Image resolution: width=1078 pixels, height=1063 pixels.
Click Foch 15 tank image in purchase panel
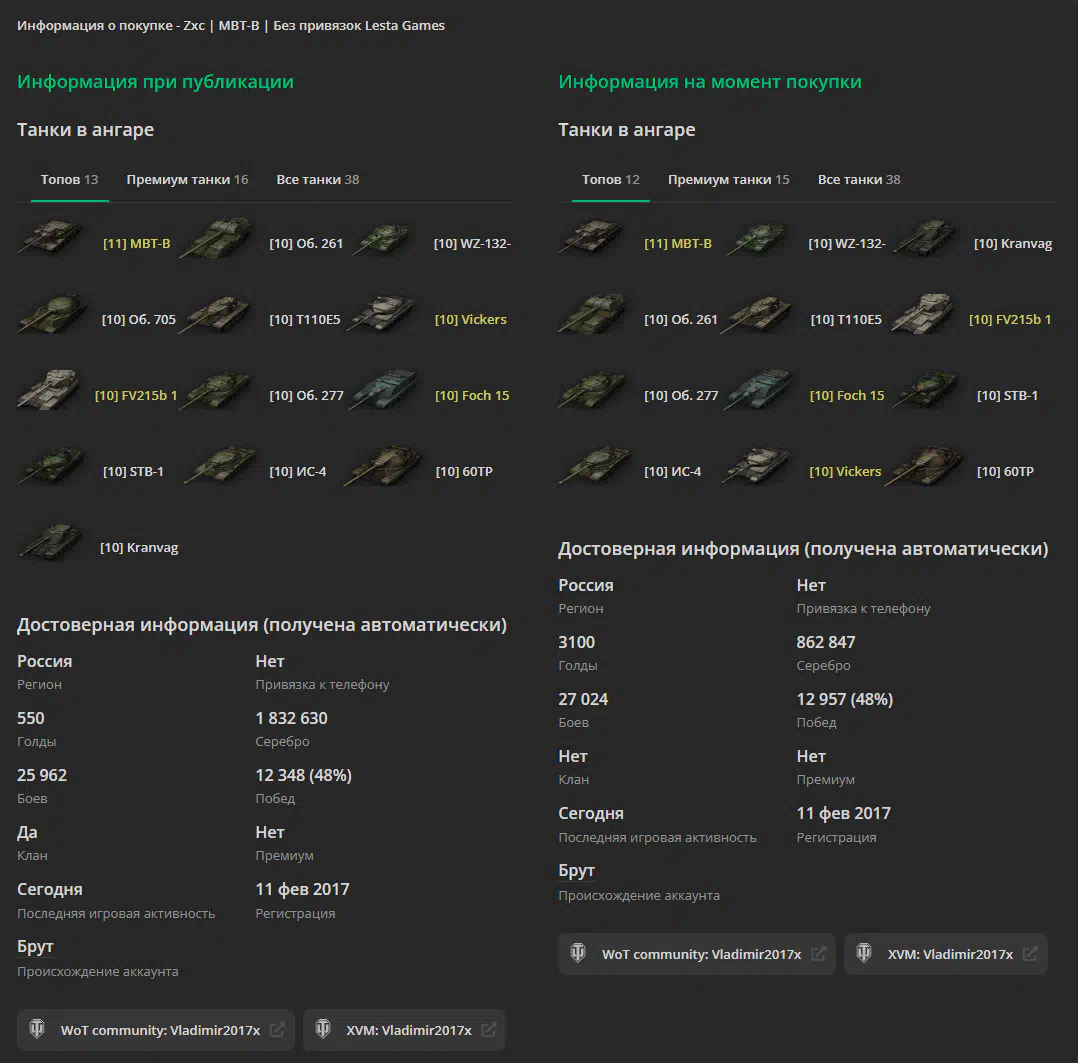[x=760, y=390]
